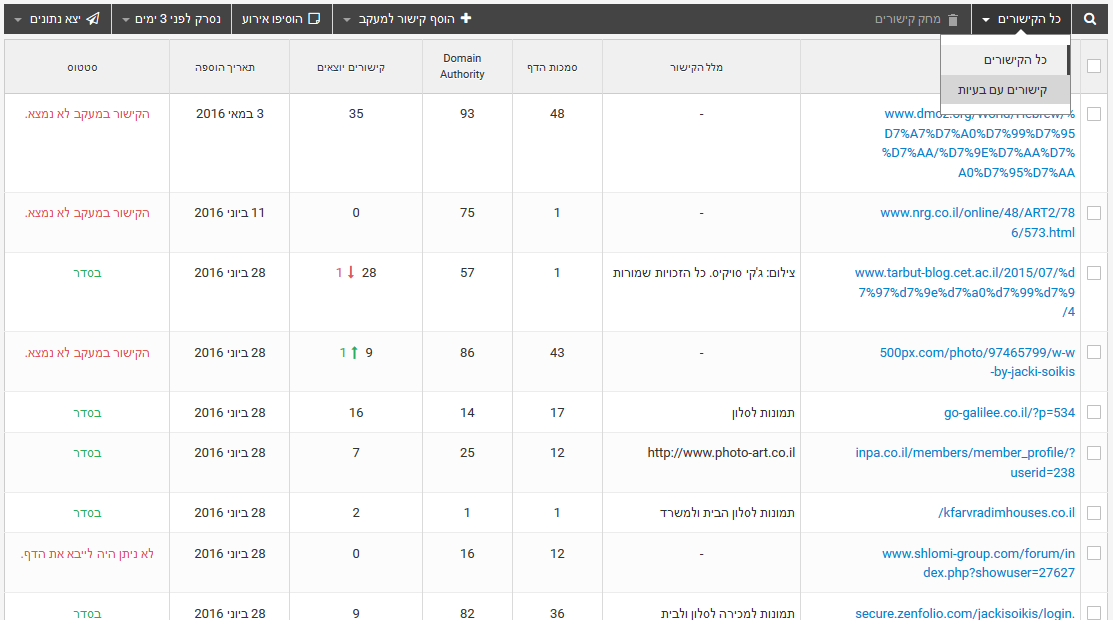Click the plus icon for הוסף קישור למעקב
The image size is (1113, 620).
tap(466, 18)
